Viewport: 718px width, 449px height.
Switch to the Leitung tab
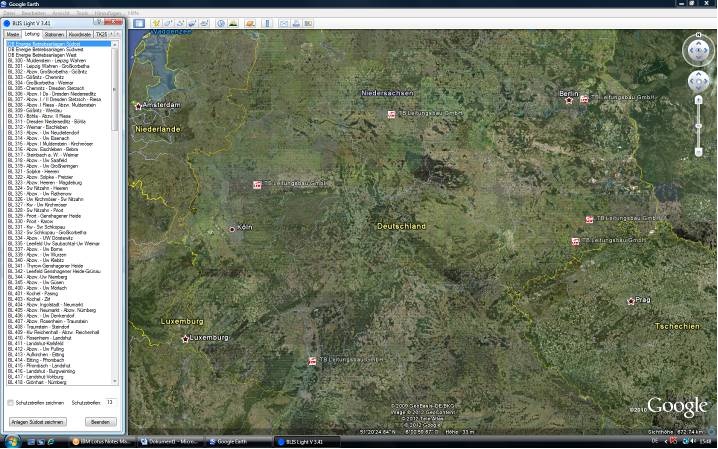(32, 34)
